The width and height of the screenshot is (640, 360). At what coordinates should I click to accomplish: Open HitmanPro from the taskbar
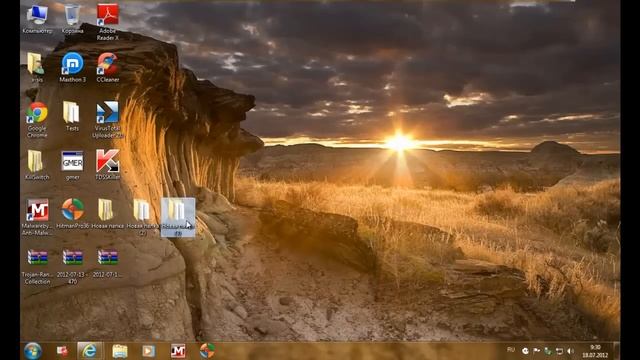(207, 351)
